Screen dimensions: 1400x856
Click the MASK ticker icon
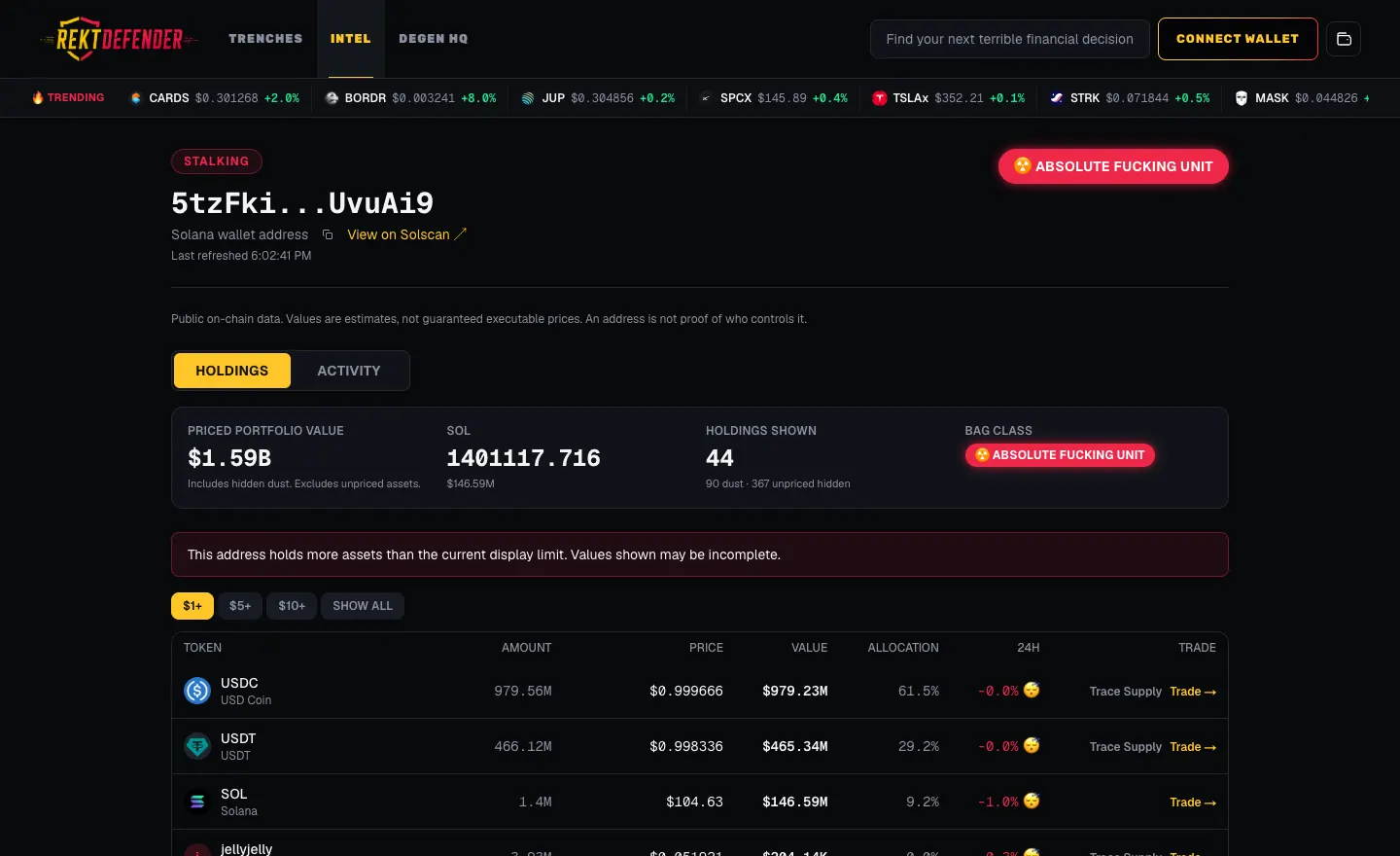pyautogui.click(x=1242, y=98)
